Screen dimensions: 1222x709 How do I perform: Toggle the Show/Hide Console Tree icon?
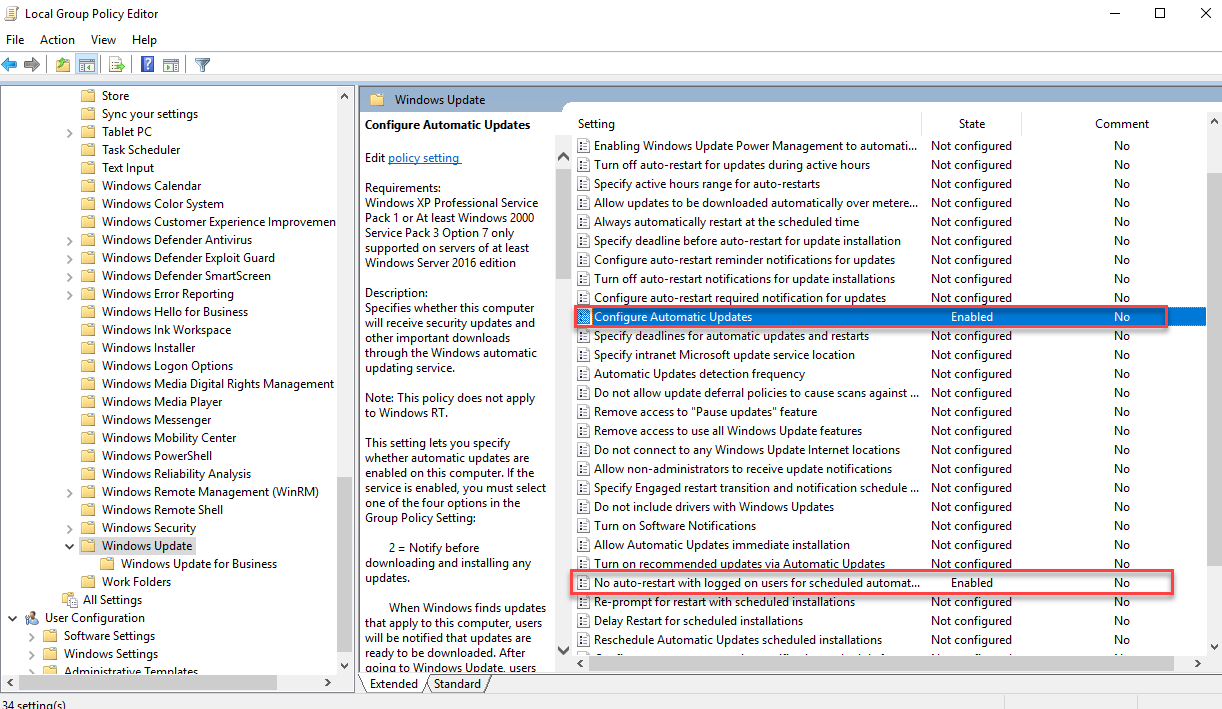pos(87,65)
